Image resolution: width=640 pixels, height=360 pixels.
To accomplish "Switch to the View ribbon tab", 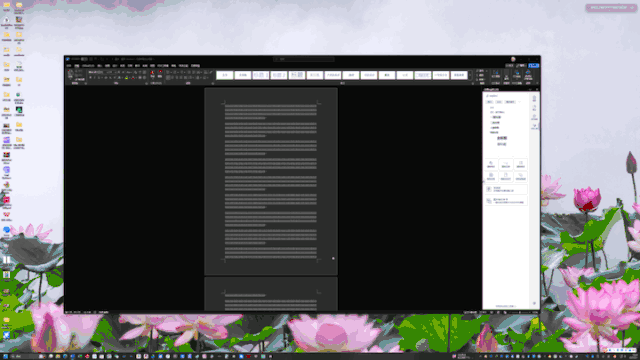I will (152, 65).
